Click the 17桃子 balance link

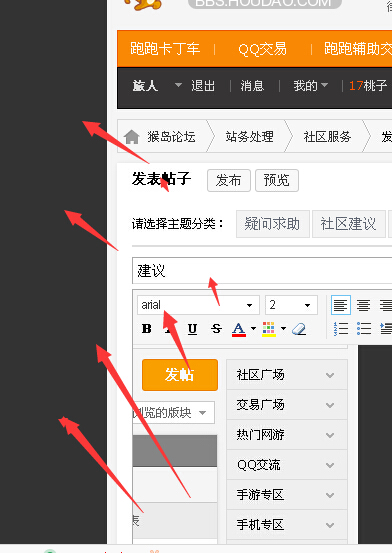368,86
